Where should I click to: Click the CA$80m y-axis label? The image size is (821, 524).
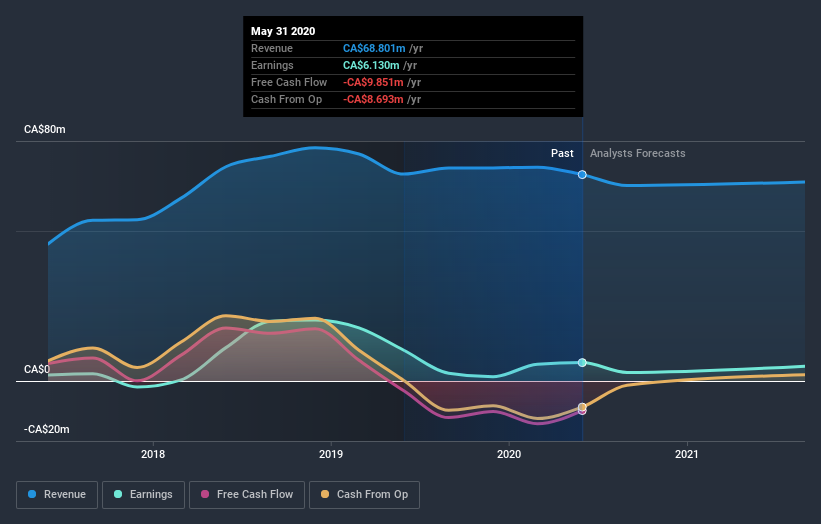pyautogui.click(x=45, y=129)
